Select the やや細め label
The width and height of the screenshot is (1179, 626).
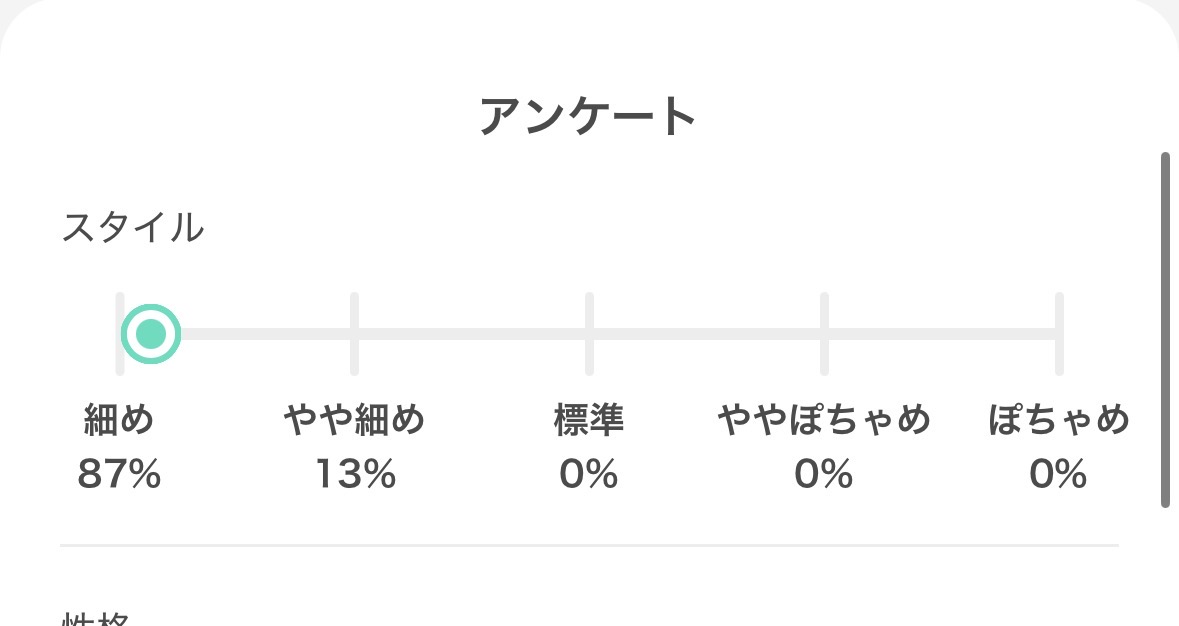pyautogui.click(x=354, y=420)
